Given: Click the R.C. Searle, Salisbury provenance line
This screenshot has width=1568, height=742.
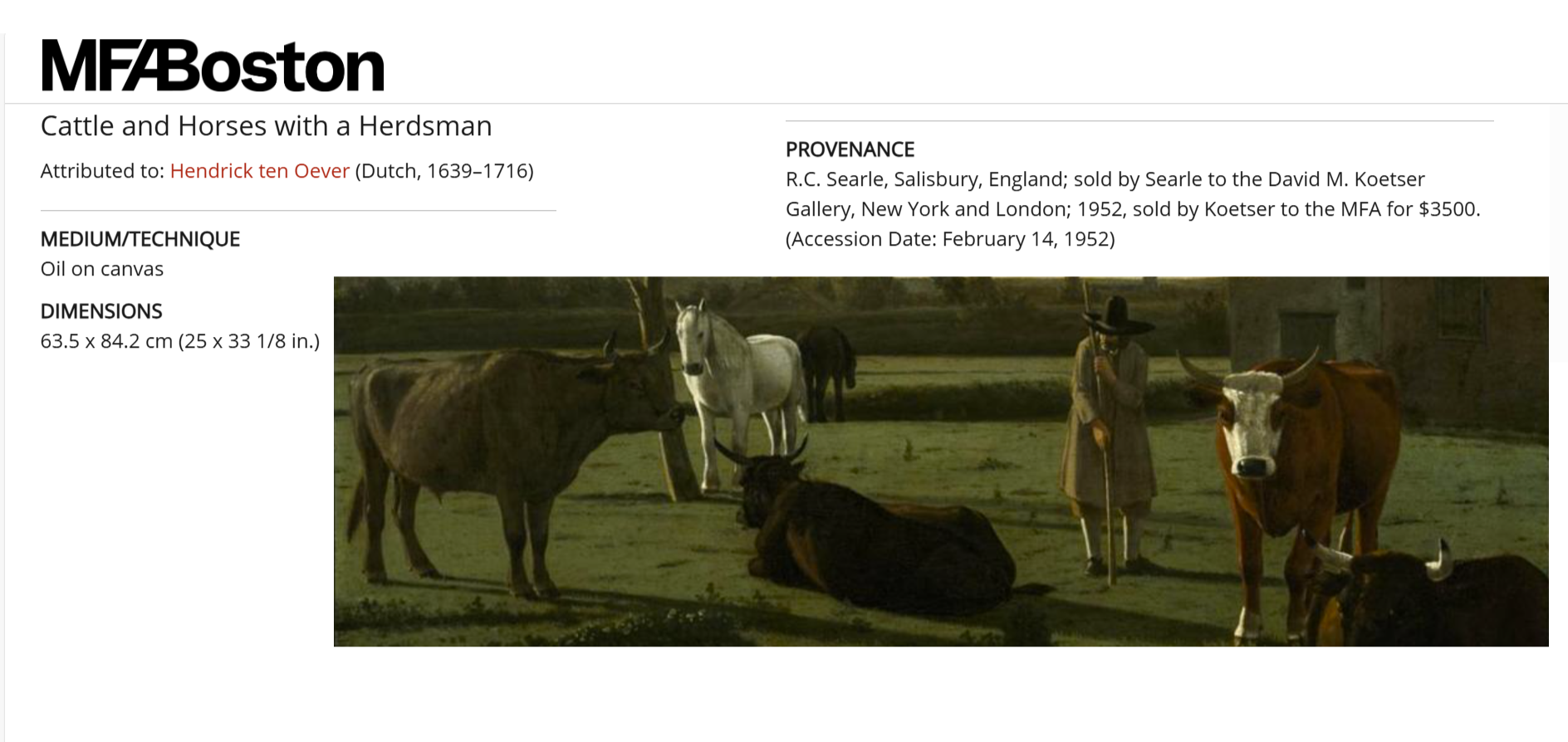Looking at the screenshot, I should pyautogui.click(x=1105, y=179).
